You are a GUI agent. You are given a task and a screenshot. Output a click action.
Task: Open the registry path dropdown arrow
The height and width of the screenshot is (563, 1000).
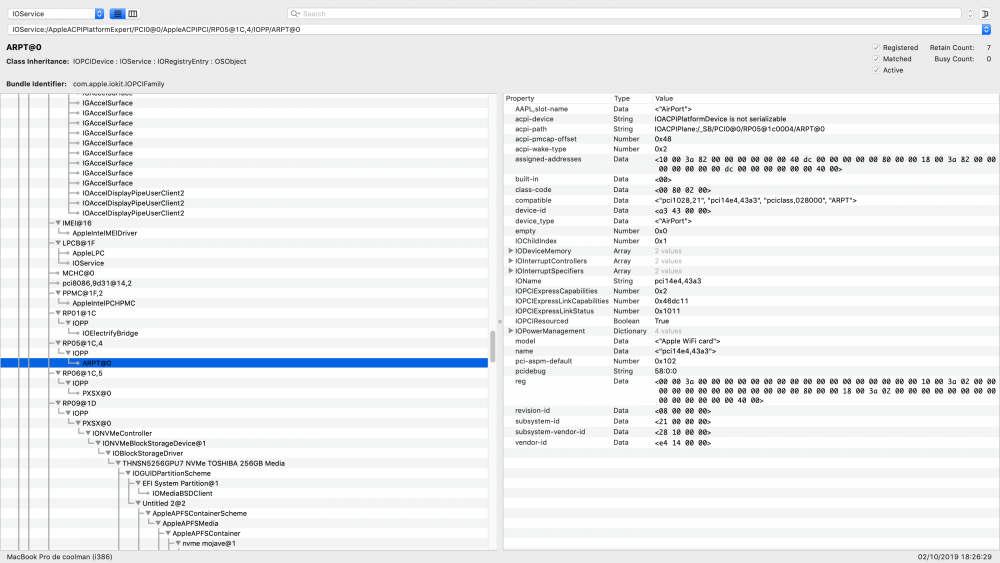click(x=987, y=30)
